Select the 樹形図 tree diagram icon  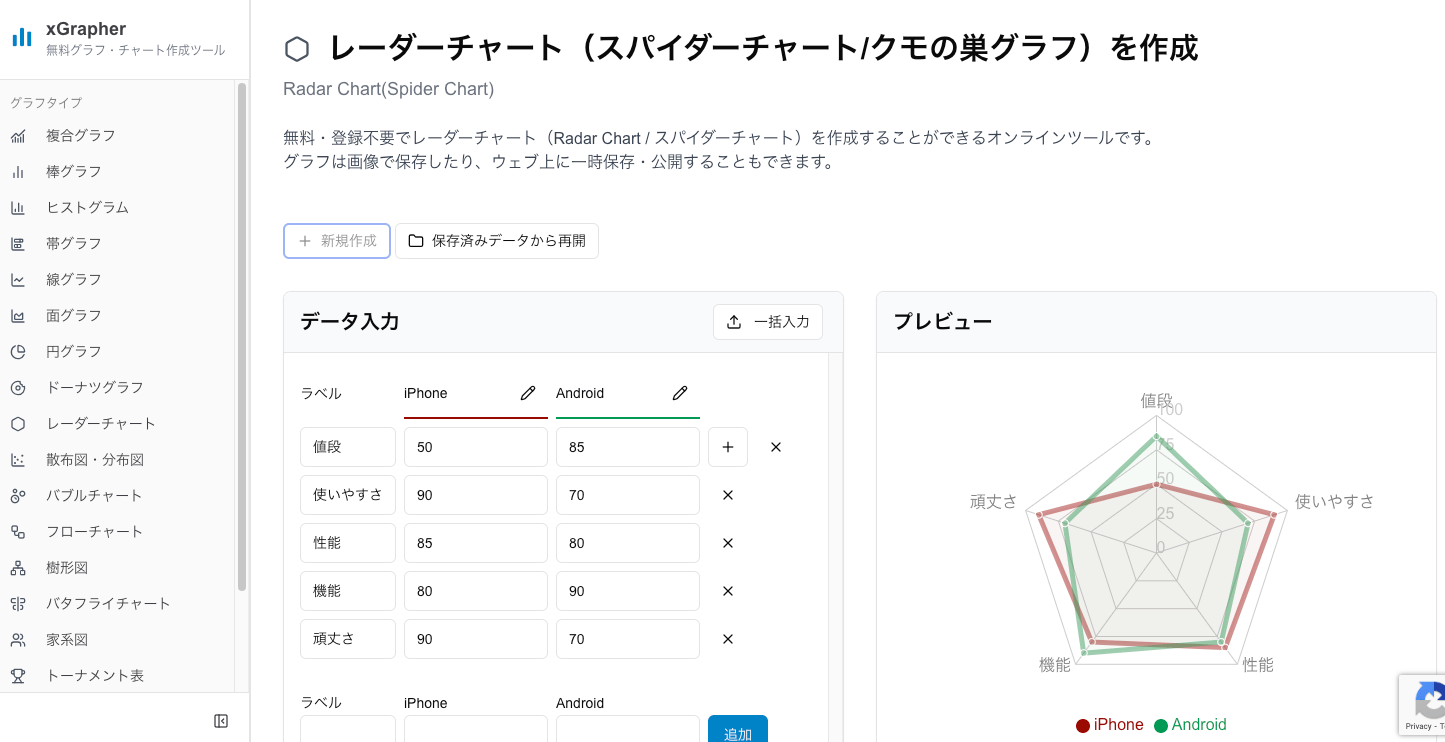18,567
